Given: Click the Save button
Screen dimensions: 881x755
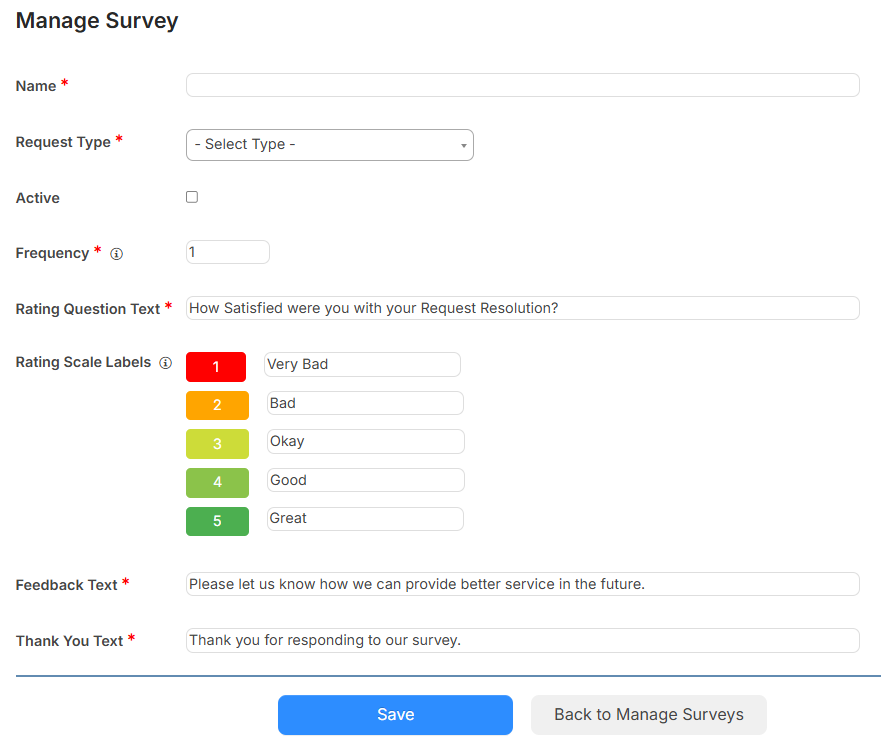Looking at the screenshot, I should [x=395, y=714].
